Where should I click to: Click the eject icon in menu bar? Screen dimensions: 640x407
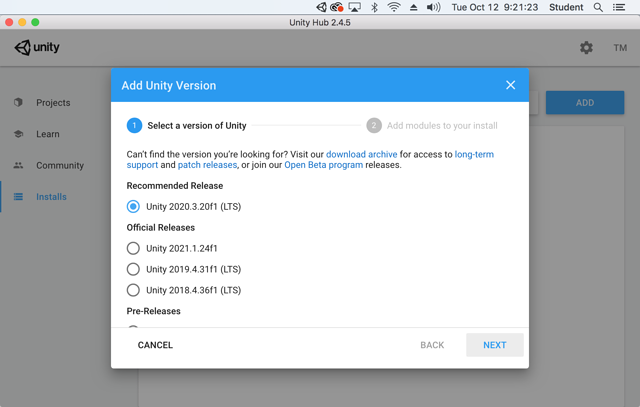413,7
